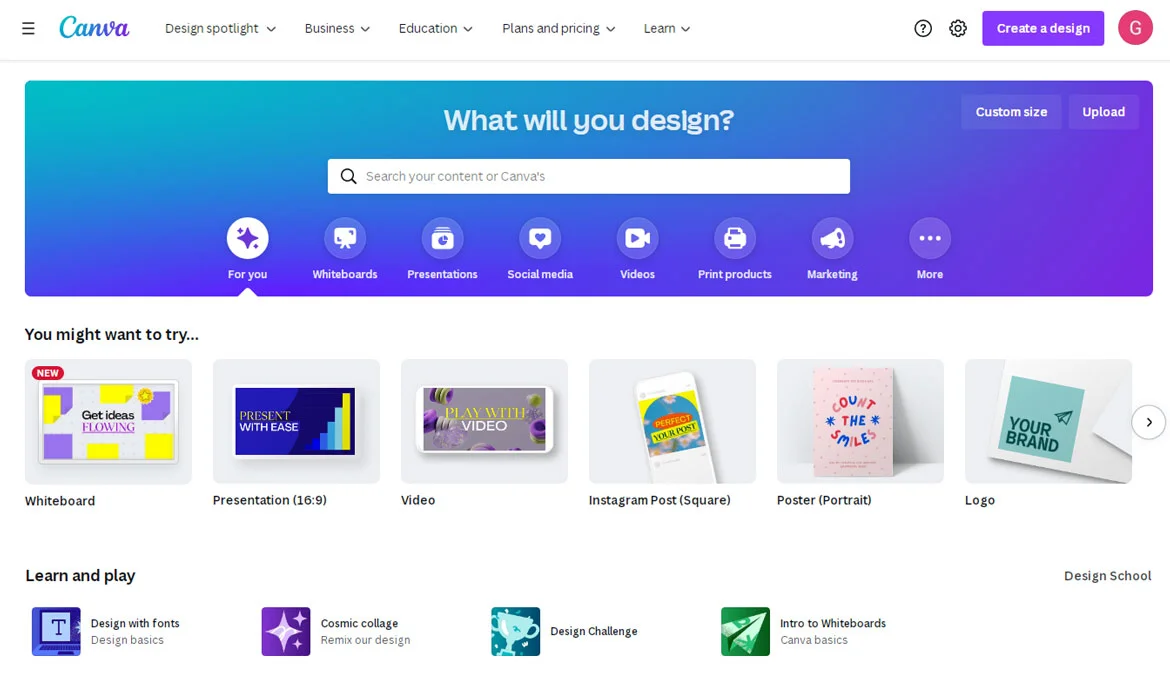Viewport: 1170px width, 694px height.
Task: Open the settings gear icon
Action: point(958,28)
